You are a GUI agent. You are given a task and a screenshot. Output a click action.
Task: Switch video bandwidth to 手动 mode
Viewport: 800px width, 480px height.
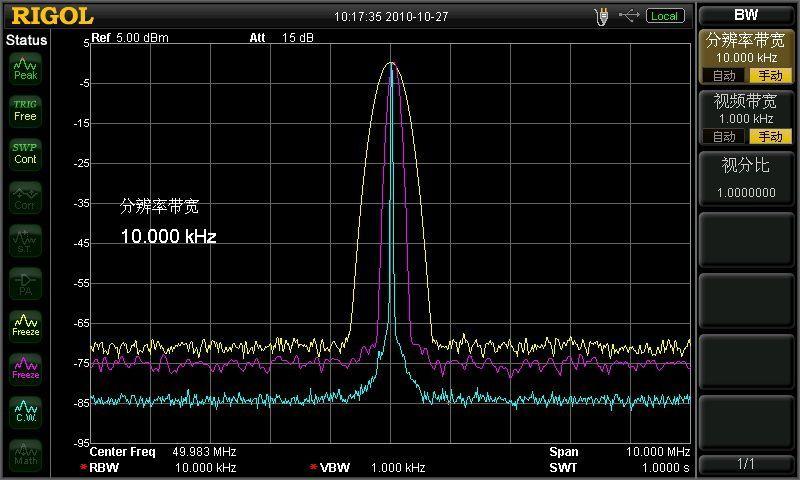click(770, 136)
